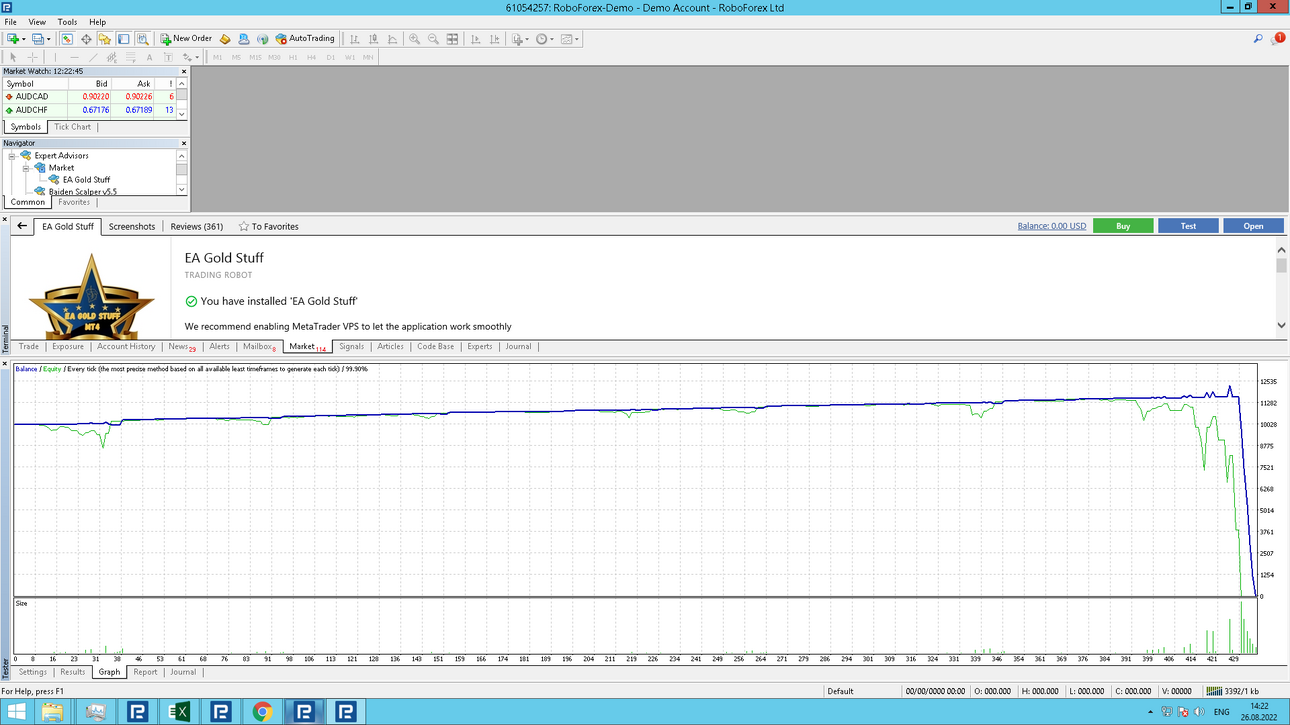Click the zoom in magnifier icon

pos(414,39)
